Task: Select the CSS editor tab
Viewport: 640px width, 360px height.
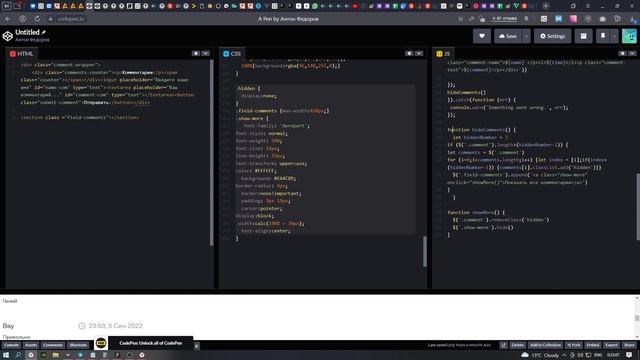Action: pyautogui.click(x=232, y=53)
